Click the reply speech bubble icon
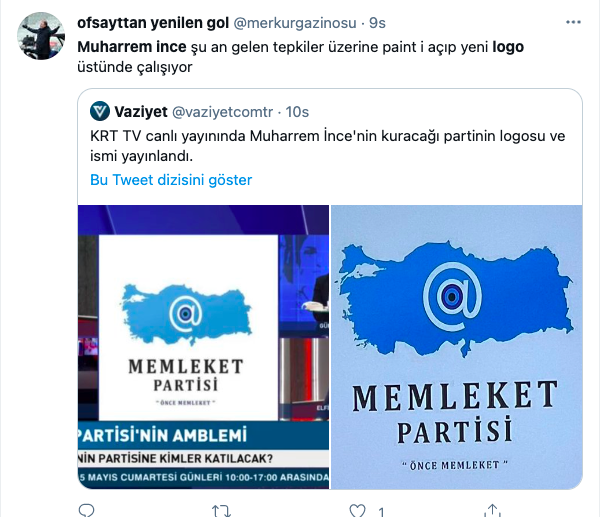 tap(86, 510)
